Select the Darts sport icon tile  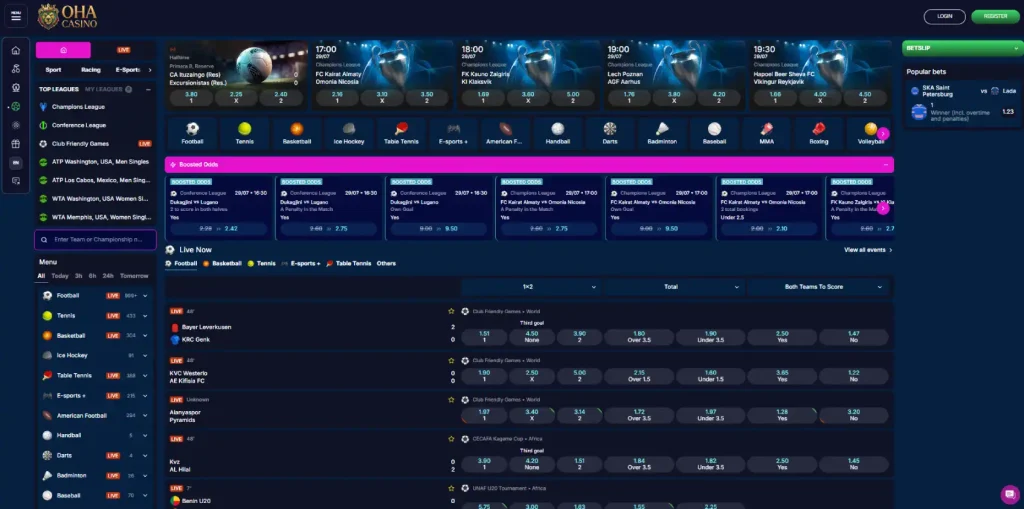tap(610, 133)
